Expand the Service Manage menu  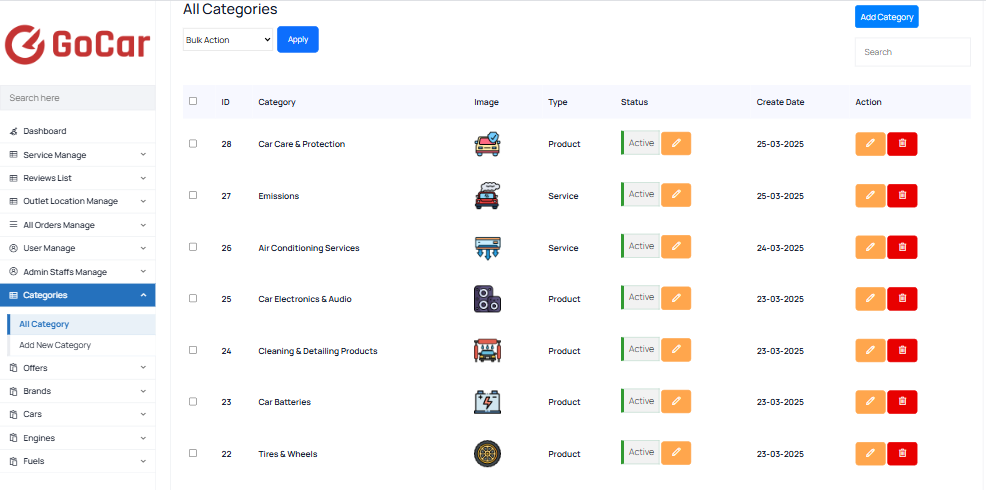[77, 155]
